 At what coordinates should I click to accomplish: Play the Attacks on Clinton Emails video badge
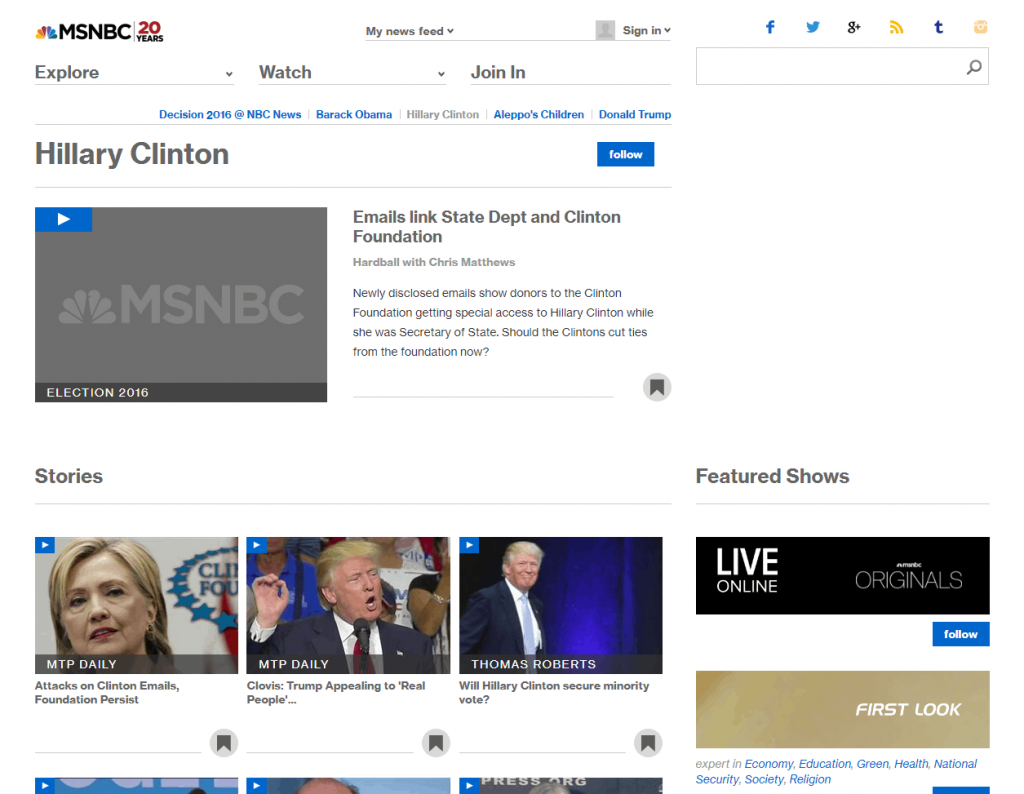pyautogui.click(x=45, y=545)
